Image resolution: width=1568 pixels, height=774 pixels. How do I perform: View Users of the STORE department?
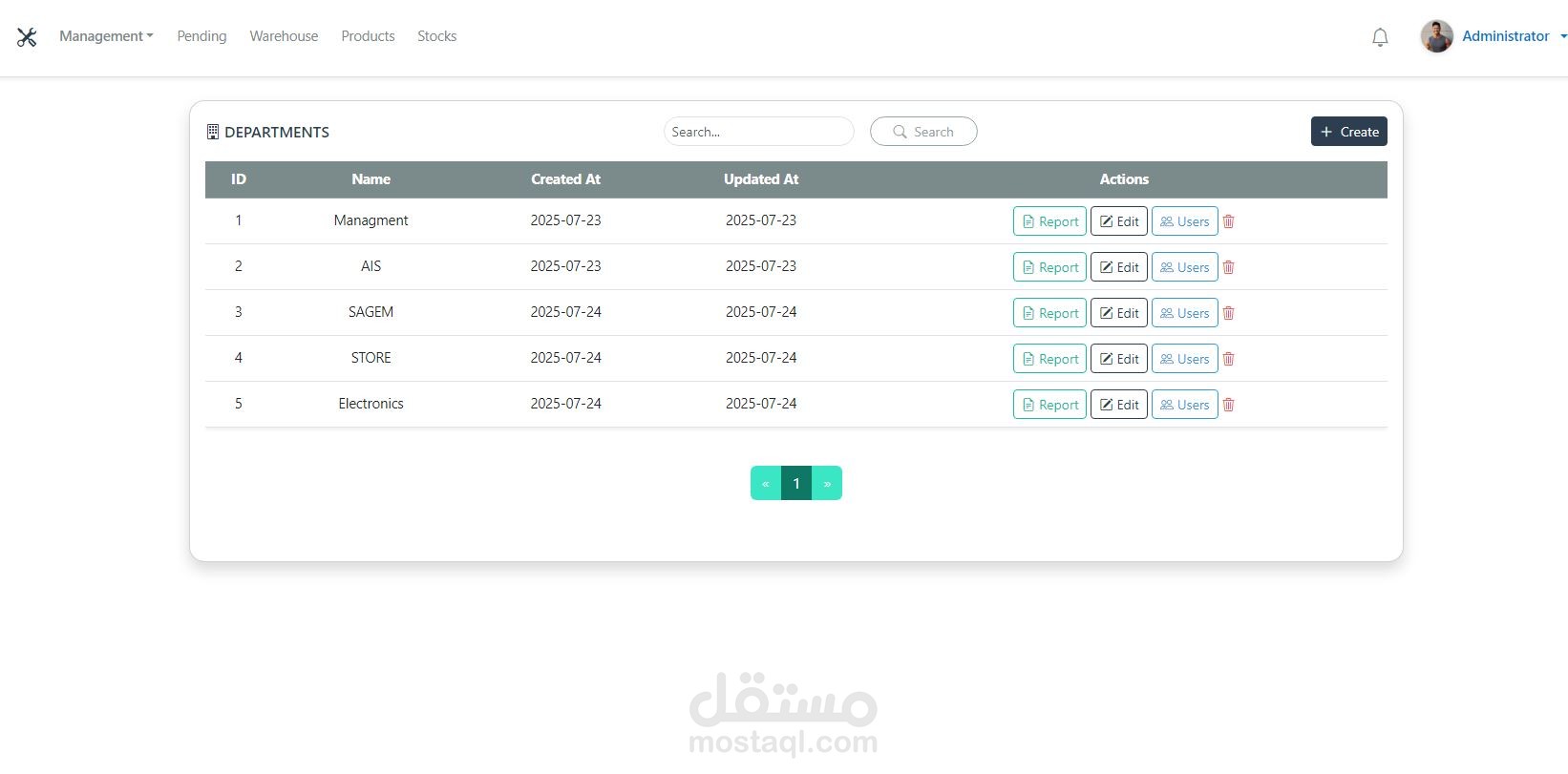click(x=1185, y=359)
